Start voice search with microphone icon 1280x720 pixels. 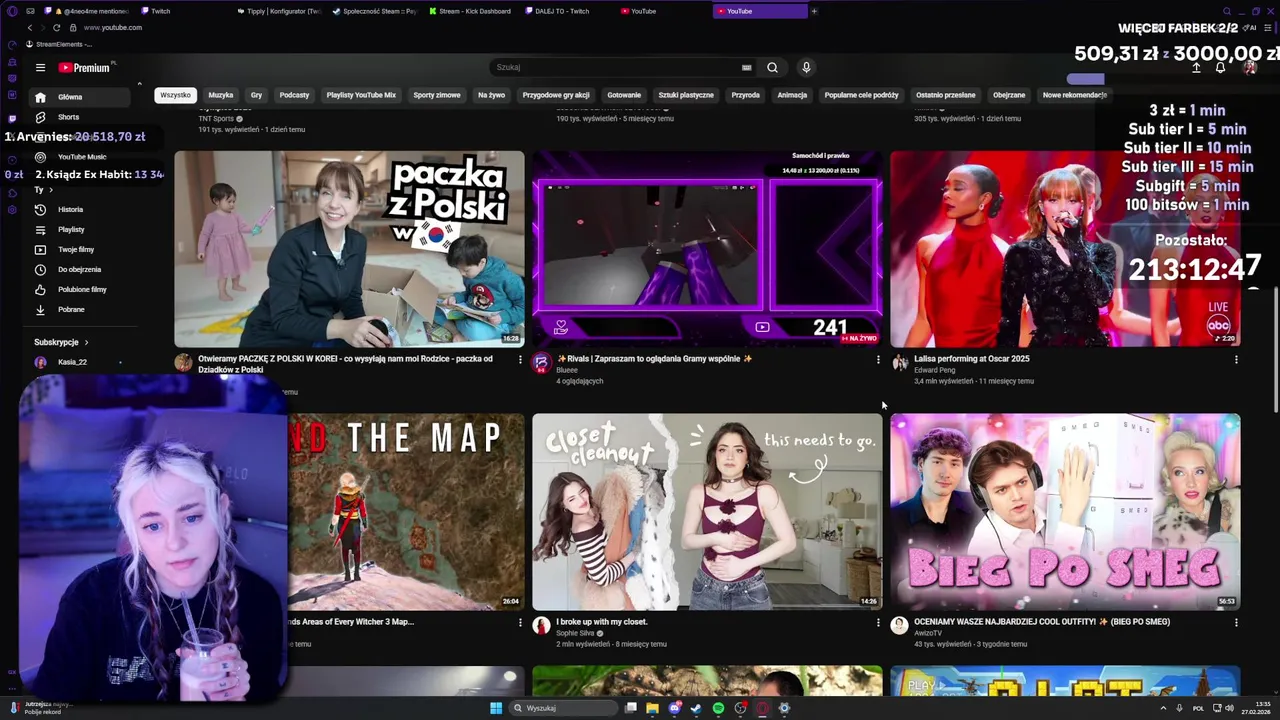[x=806, y=67]
